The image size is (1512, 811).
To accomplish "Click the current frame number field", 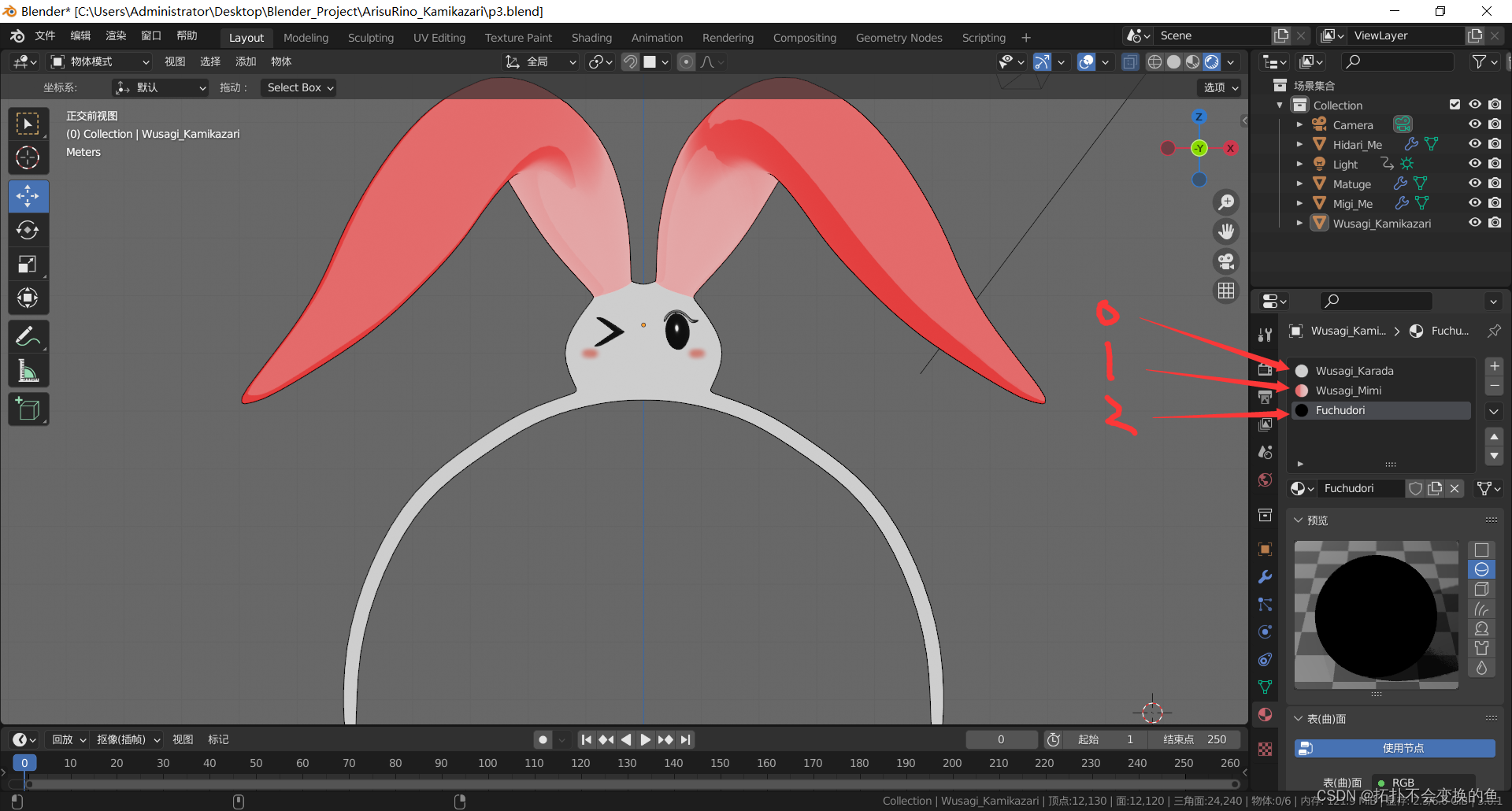I will click(1001, 739).
